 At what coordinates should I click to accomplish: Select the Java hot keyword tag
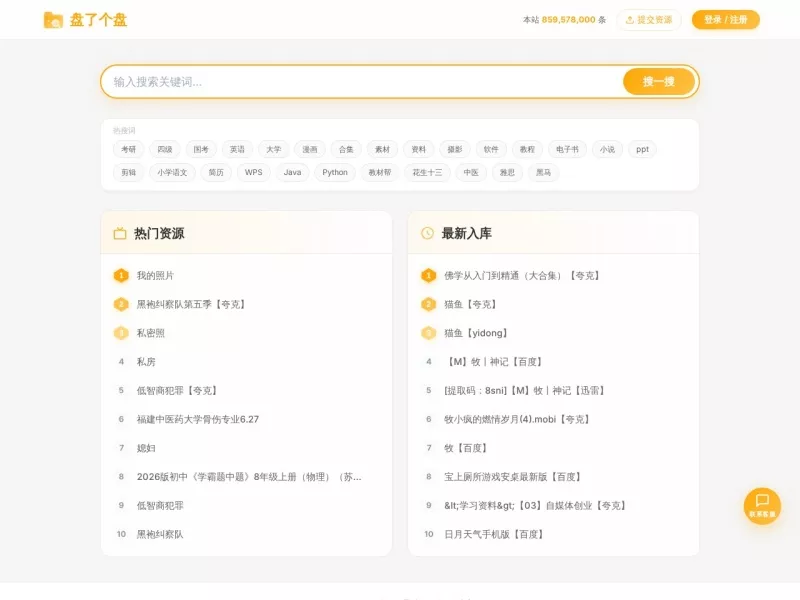(292, 172)
